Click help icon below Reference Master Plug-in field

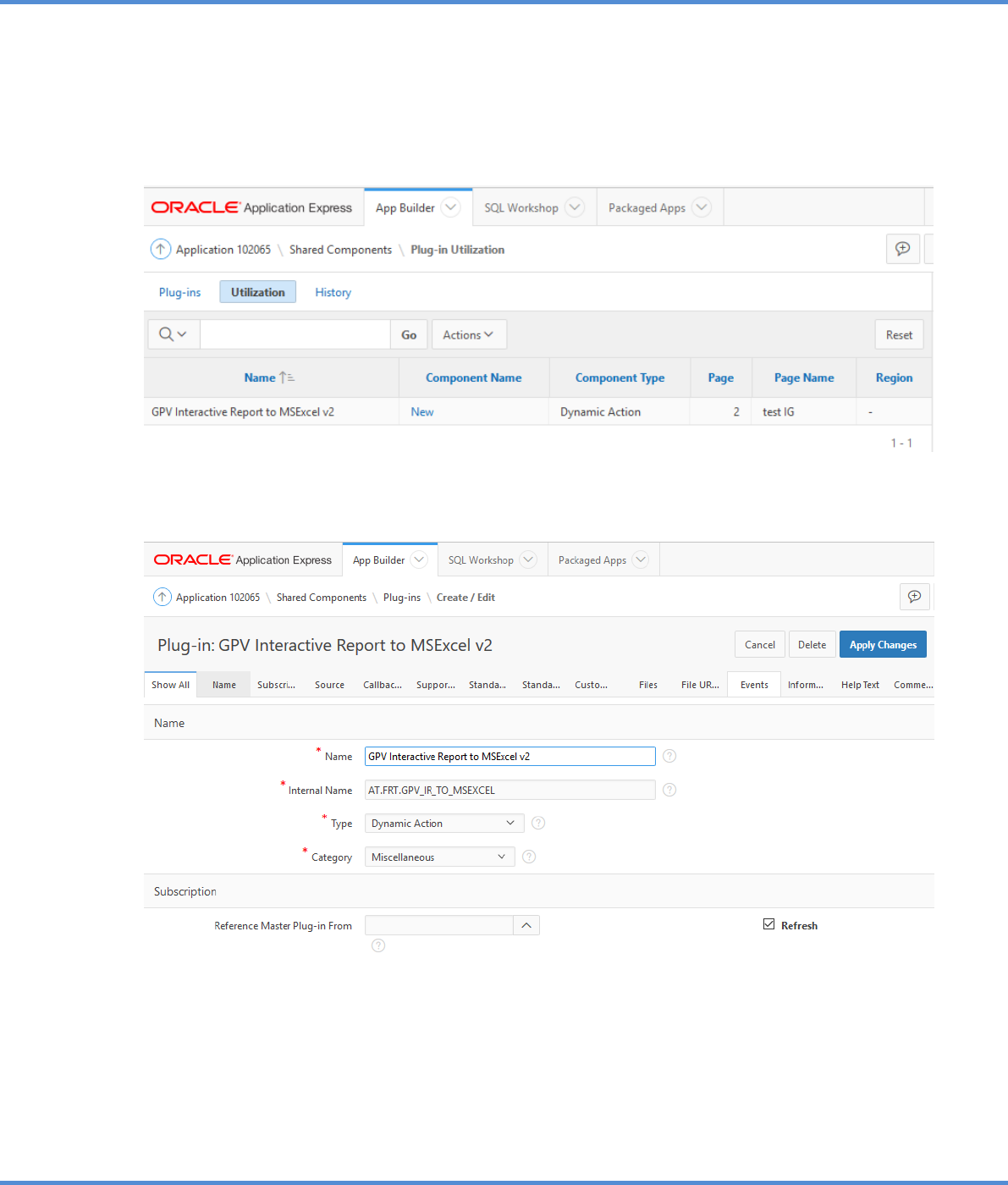click(x=378, y=945)
